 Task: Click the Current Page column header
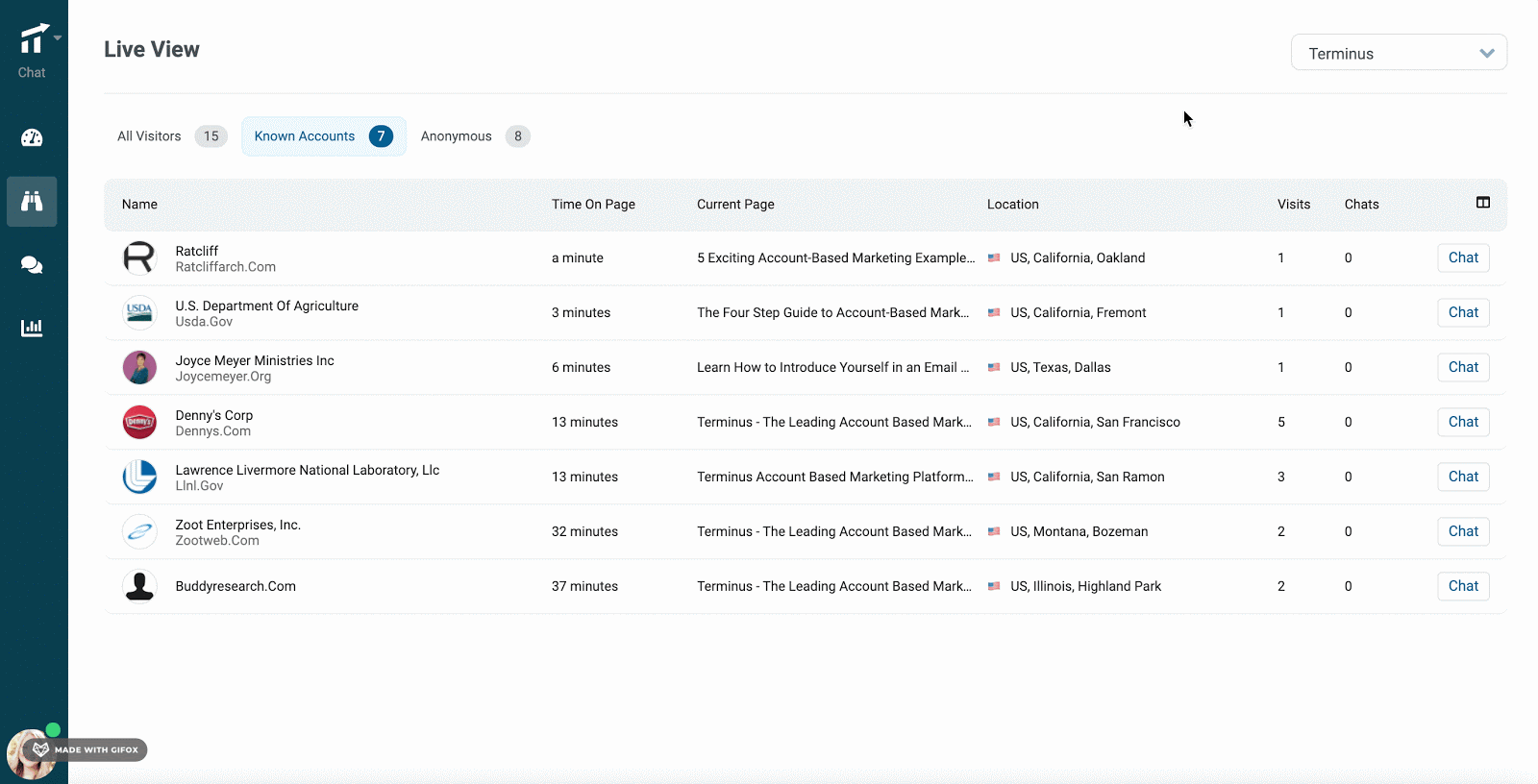coord(735,205)
